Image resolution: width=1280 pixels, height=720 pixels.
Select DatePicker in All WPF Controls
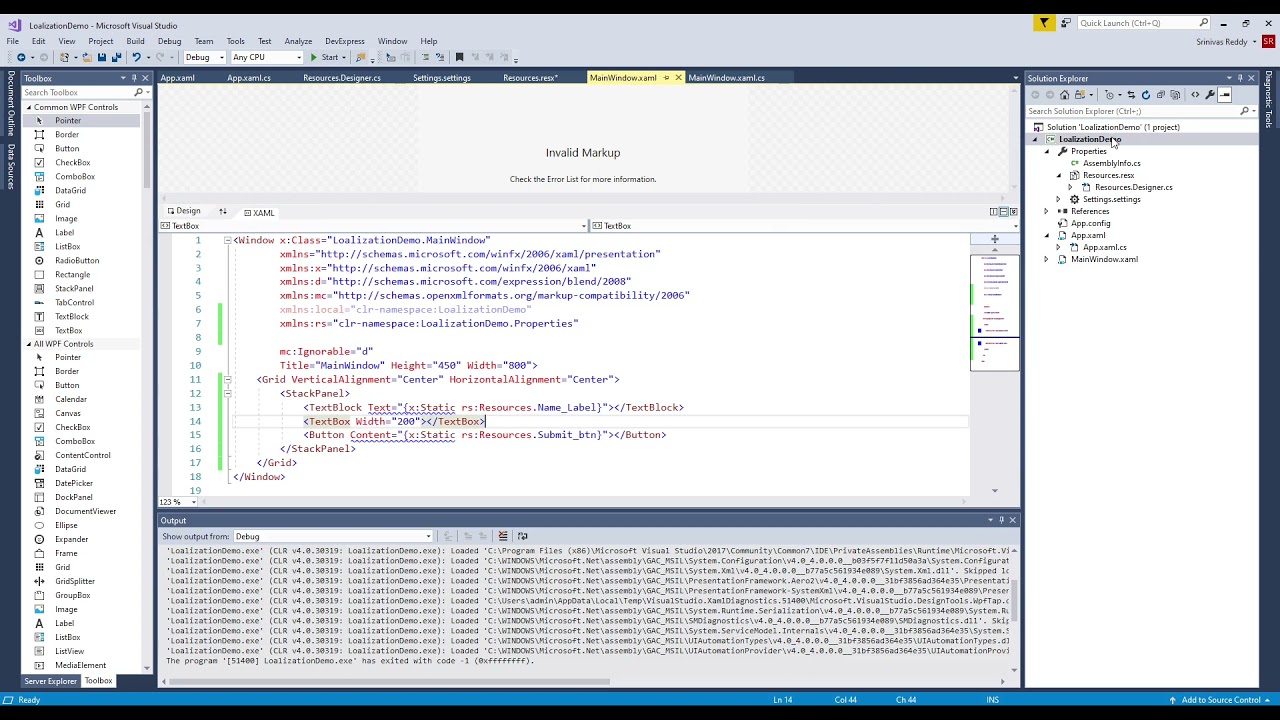(73, 484)
